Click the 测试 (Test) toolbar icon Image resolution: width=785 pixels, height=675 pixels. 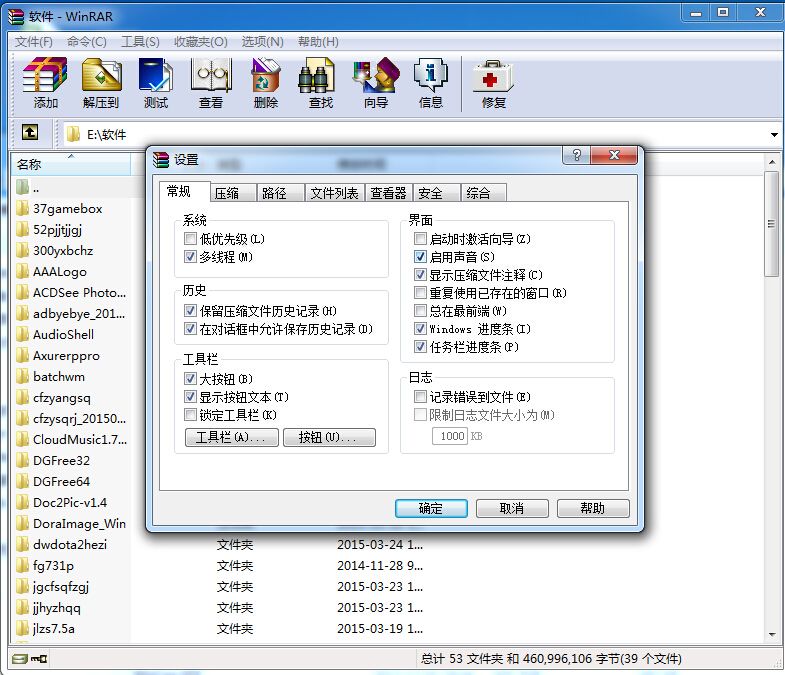(156, 75)
